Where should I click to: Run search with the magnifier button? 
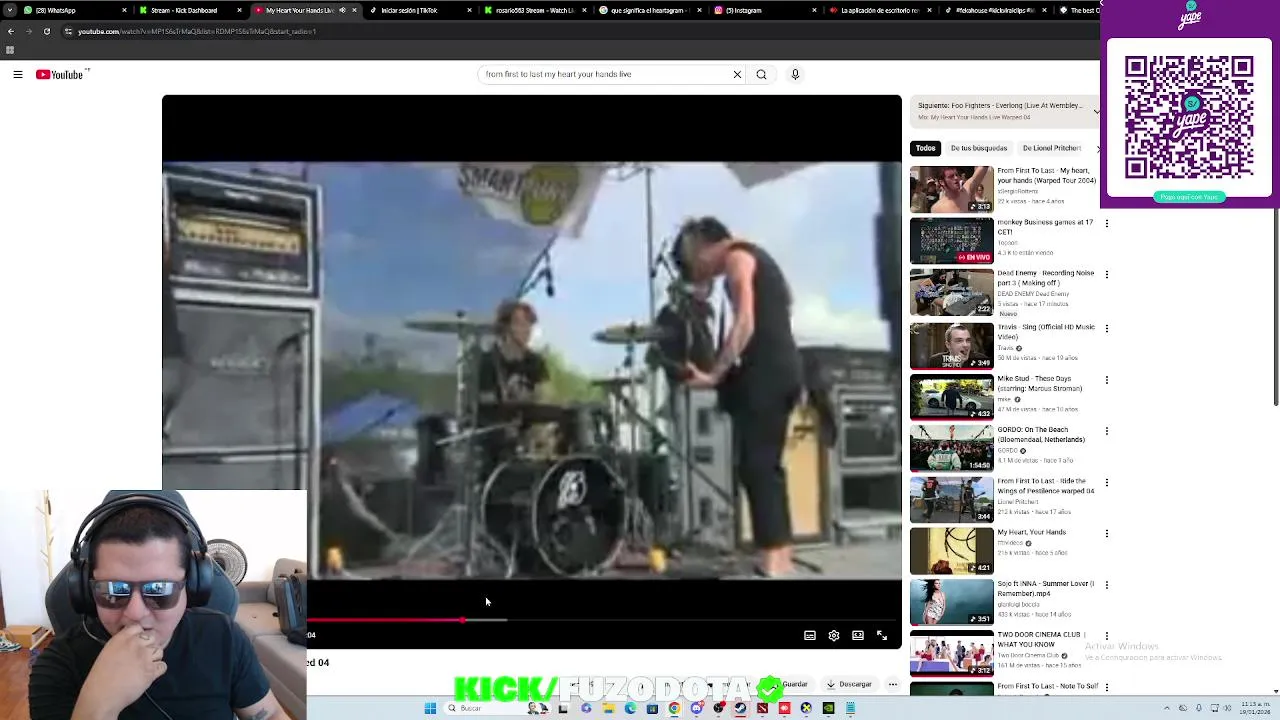pyautogui.click(x=761, y=74)
